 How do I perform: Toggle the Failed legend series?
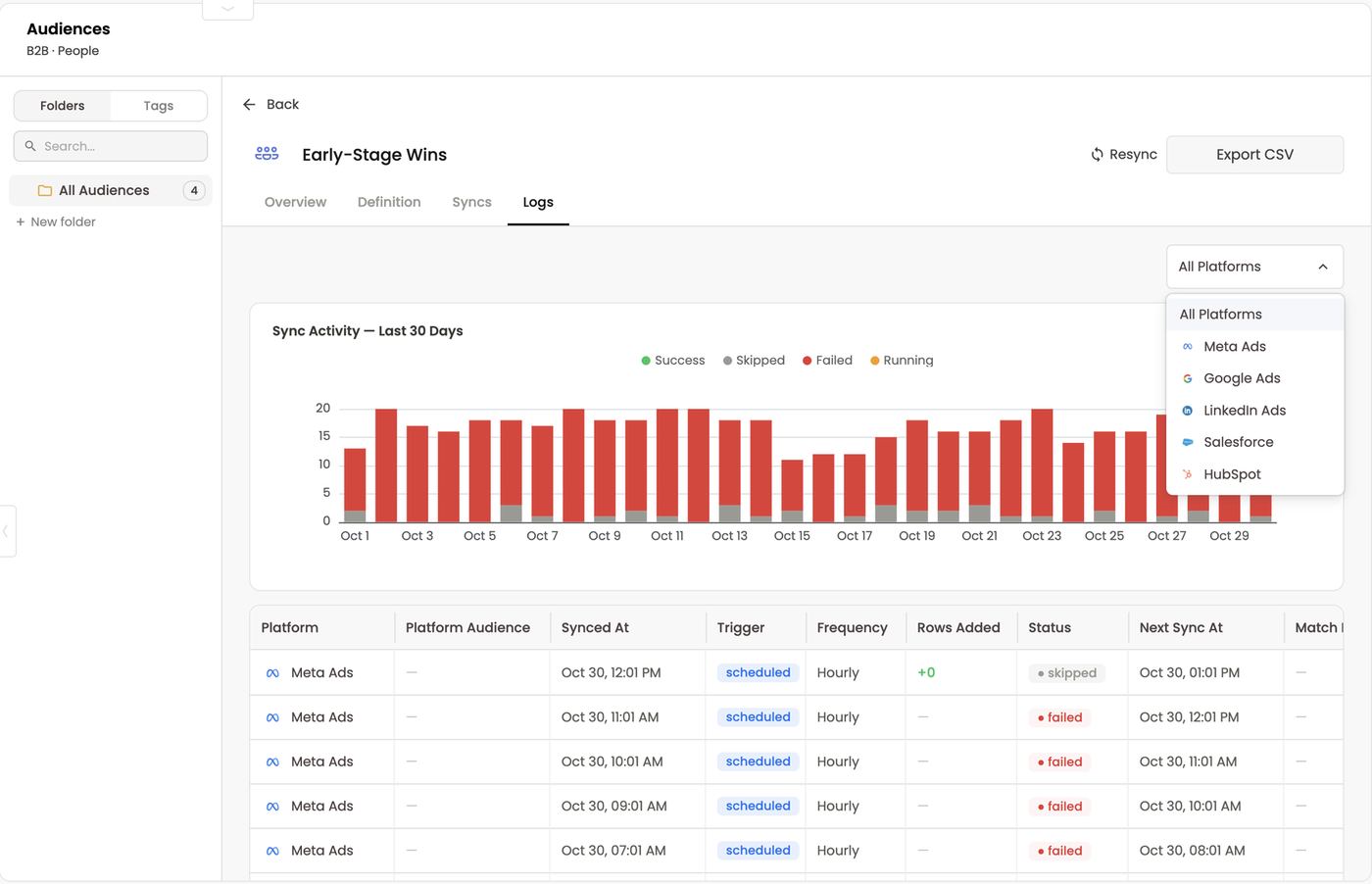(x=827, y=361)
